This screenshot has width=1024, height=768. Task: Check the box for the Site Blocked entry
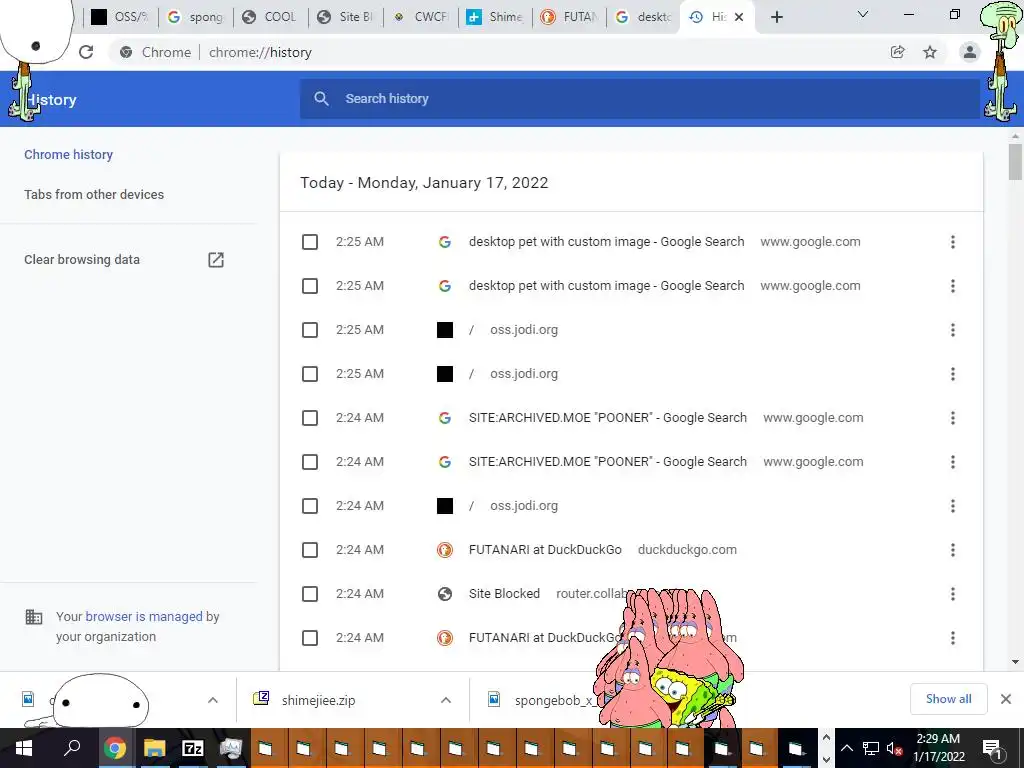point(310,594)
